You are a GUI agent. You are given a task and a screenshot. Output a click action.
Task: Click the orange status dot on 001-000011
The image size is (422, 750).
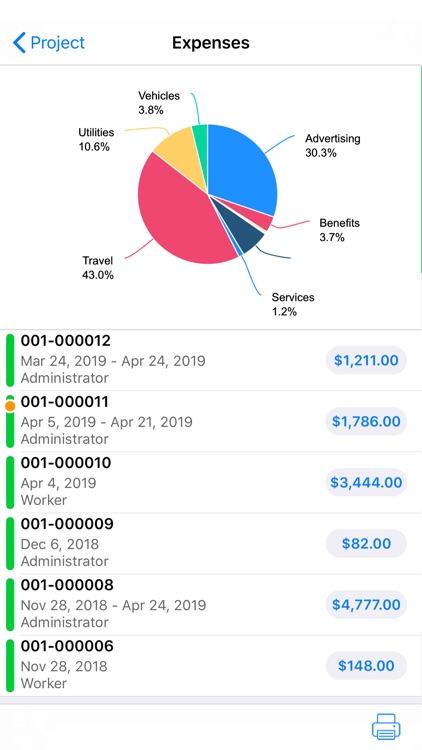tap(10, 406)
